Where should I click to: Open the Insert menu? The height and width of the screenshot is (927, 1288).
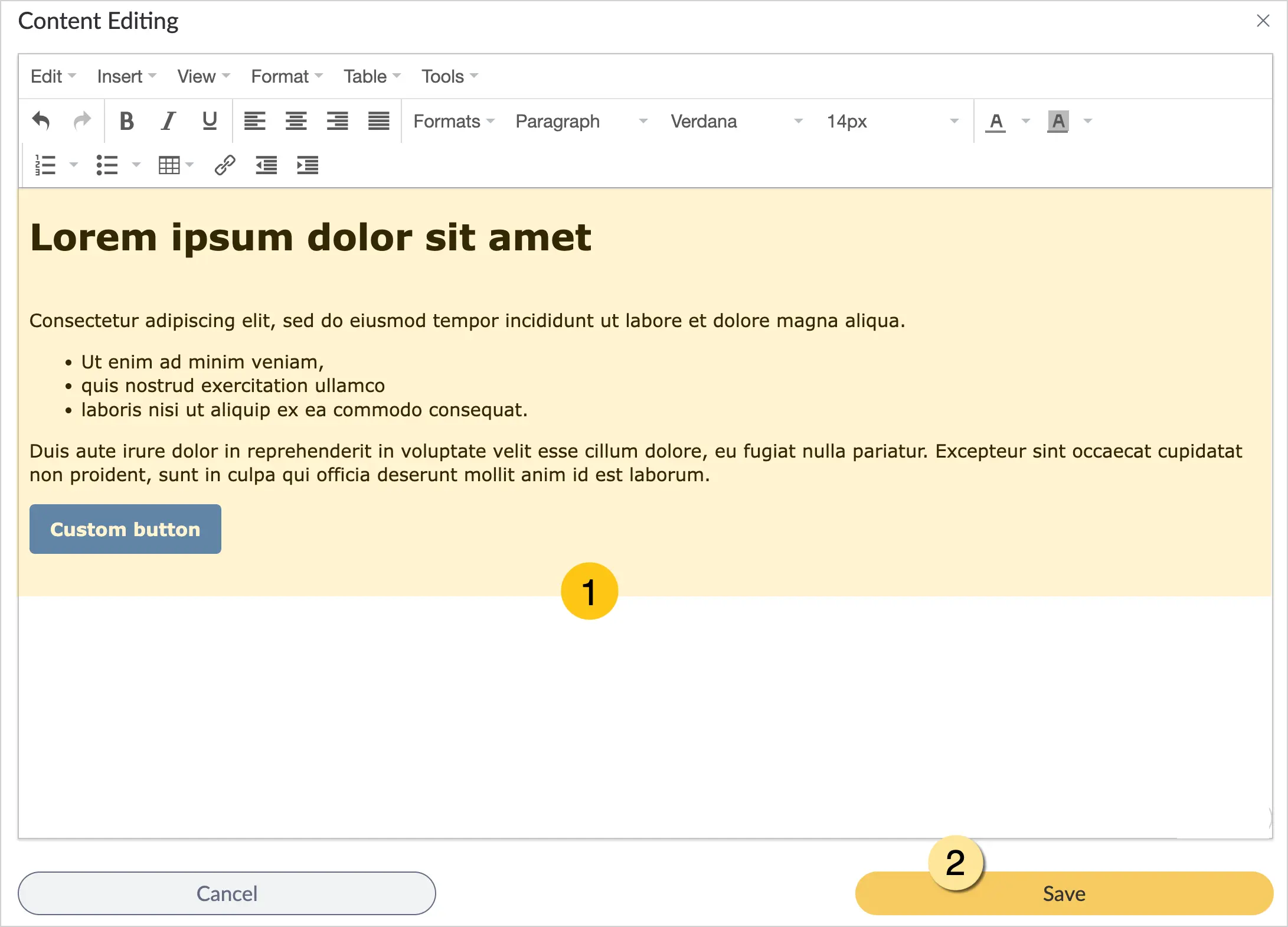[126, 76]
